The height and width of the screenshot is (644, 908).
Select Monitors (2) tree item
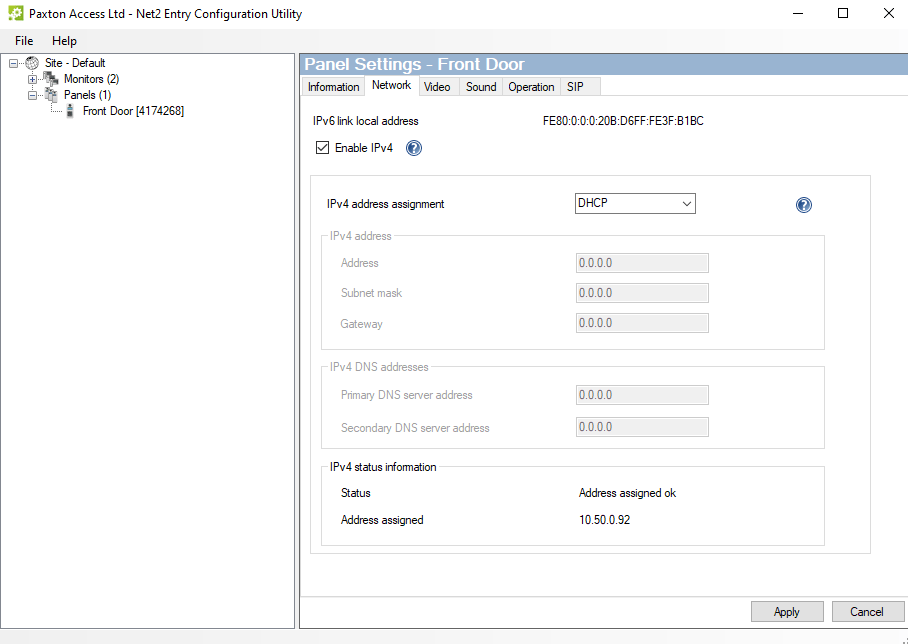coord(91,79)
